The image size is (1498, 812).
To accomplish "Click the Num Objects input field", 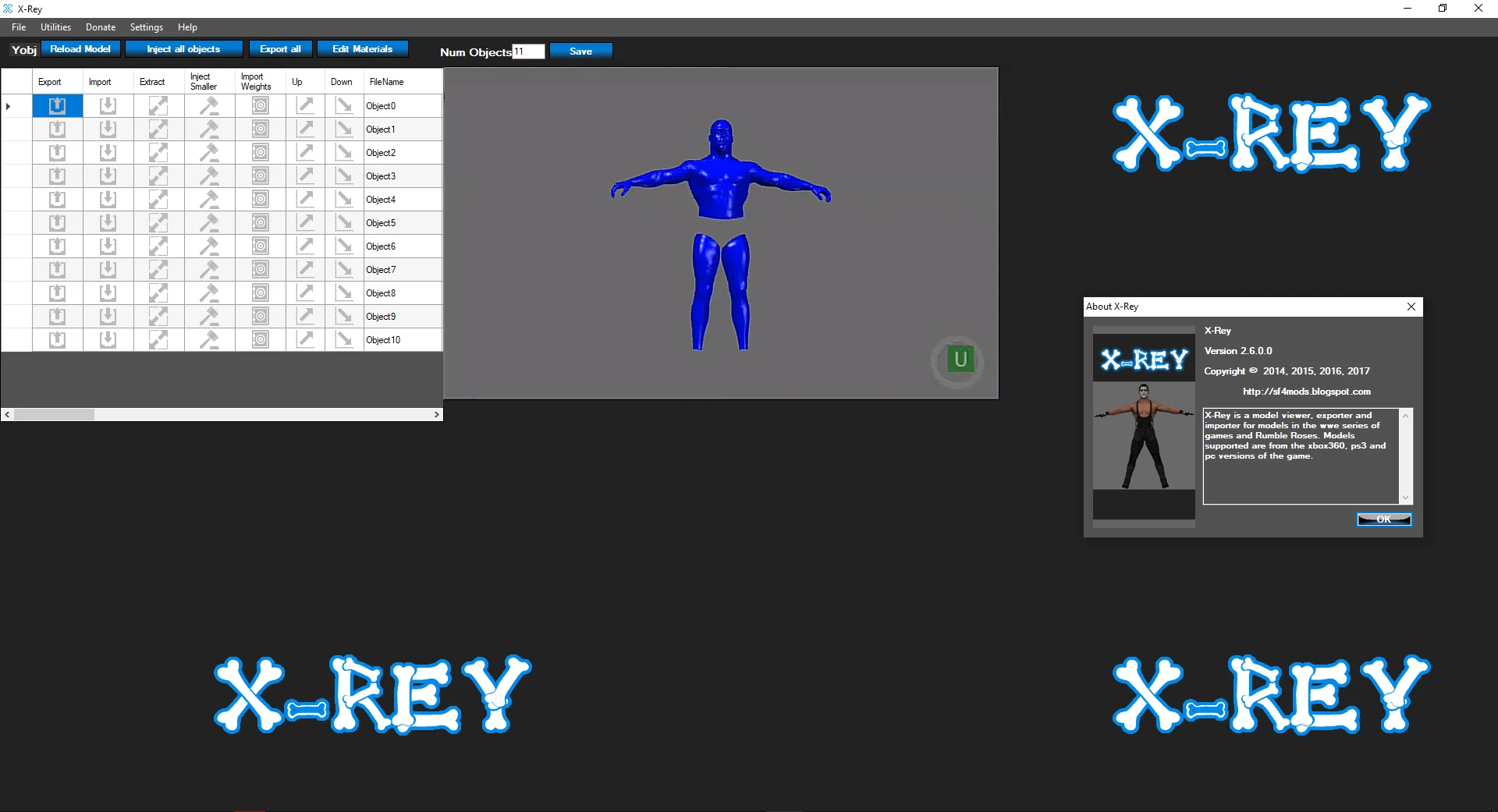I will click(529, 51).
